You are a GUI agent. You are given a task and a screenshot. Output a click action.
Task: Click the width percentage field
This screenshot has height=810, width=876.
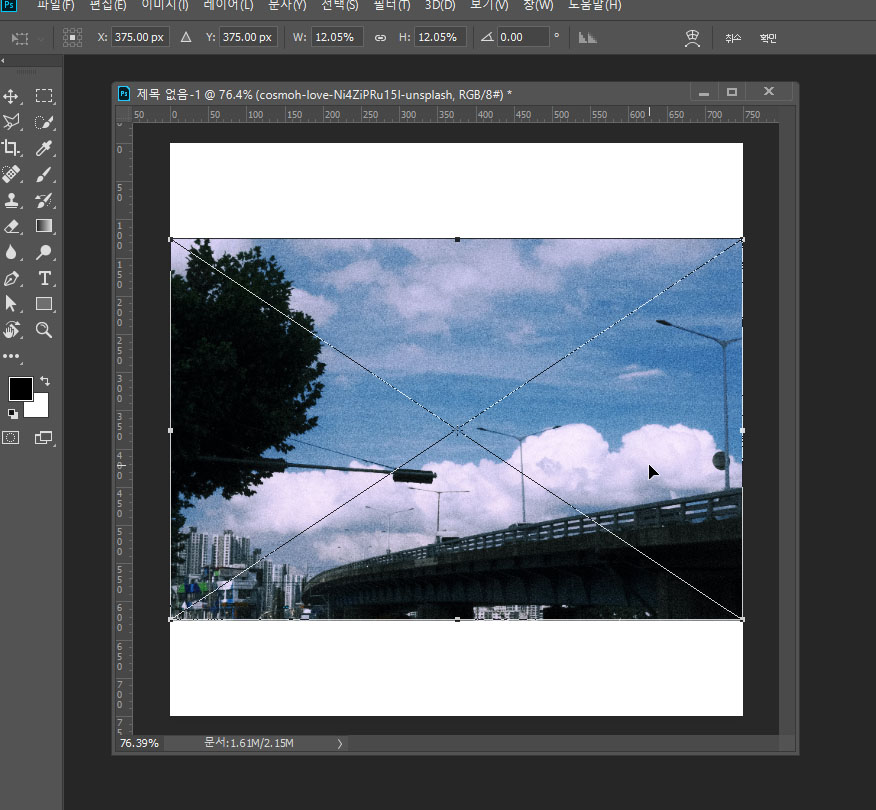[337, 37]
